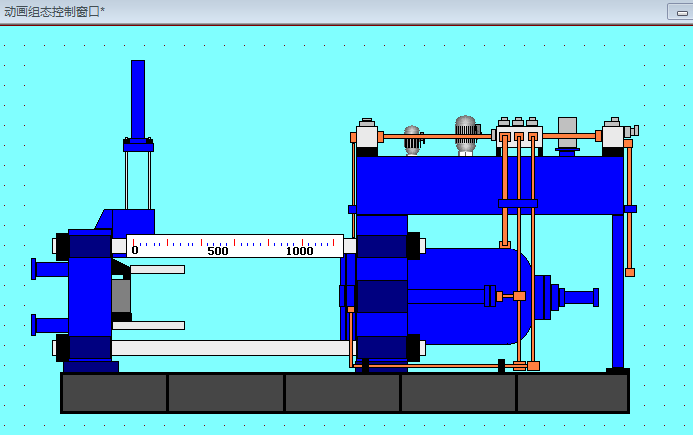Click the large ribbed motor on top

466,133
